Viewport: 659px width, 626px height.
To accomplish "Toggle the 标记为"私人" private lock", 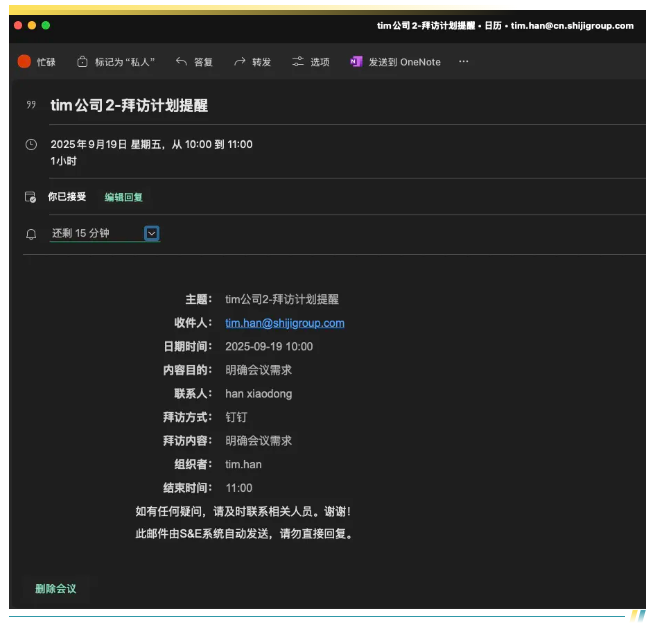I will [83, 62].
